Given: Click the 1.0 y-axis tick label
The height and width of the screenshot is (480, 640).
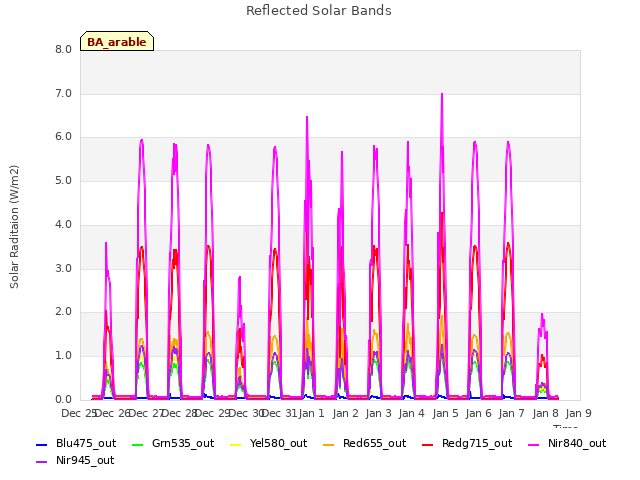Looking at the screenshot, I should click(63, 356).
